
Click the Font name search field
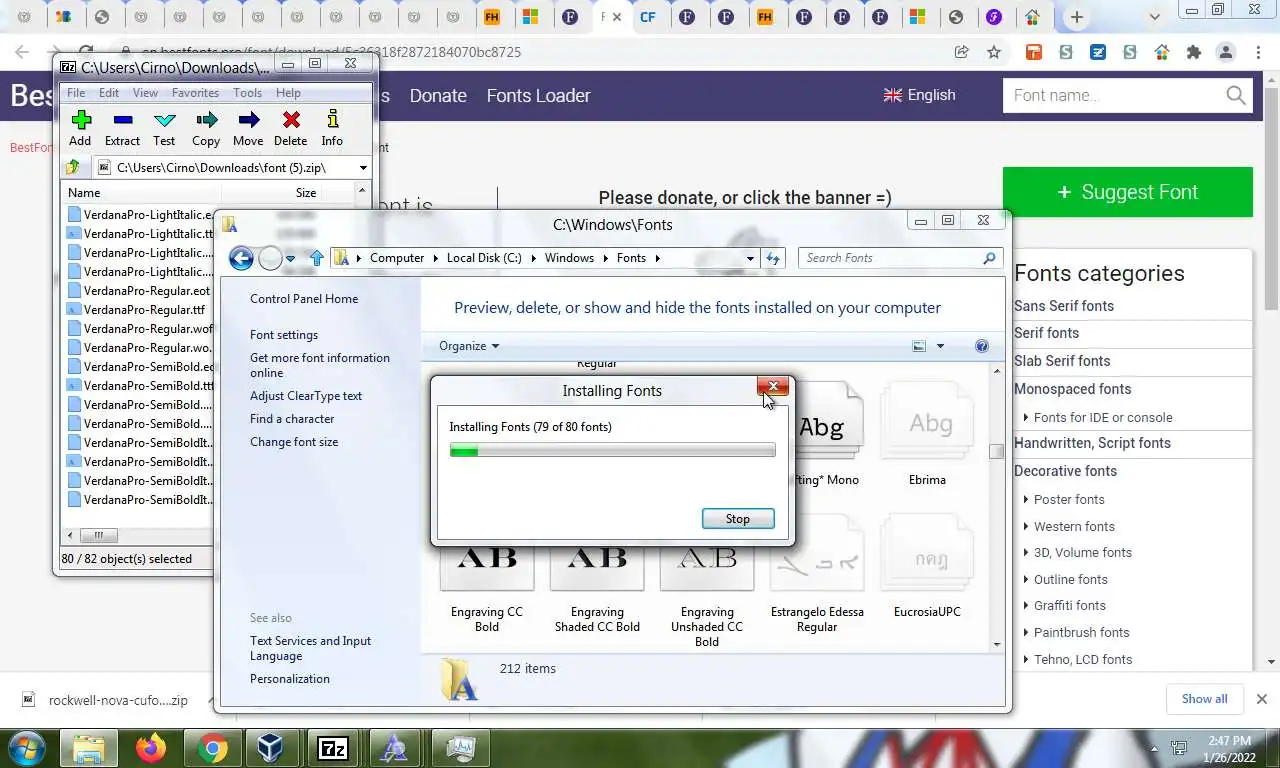pyautogui.click(x=1112, y=96)
